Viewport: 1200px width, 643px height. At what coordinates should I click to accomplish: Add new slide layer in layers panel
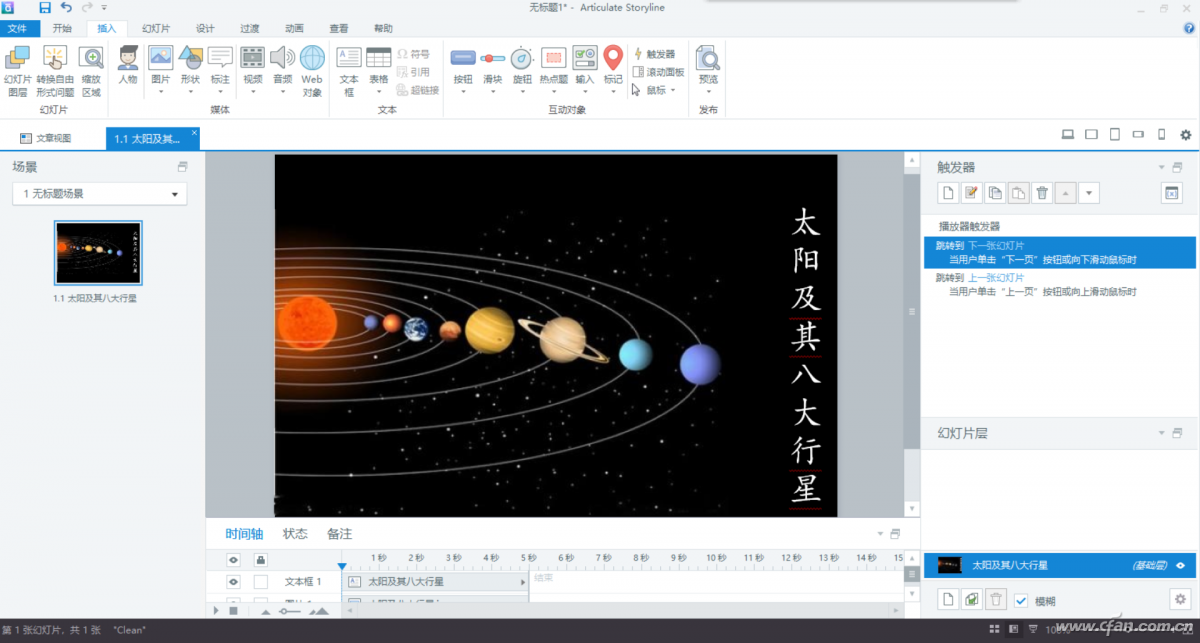[x=948, y=599]
